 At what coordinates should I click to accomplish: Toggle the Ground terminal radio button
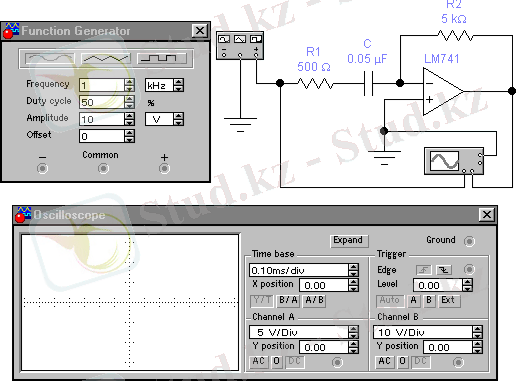tap(469, 241)
